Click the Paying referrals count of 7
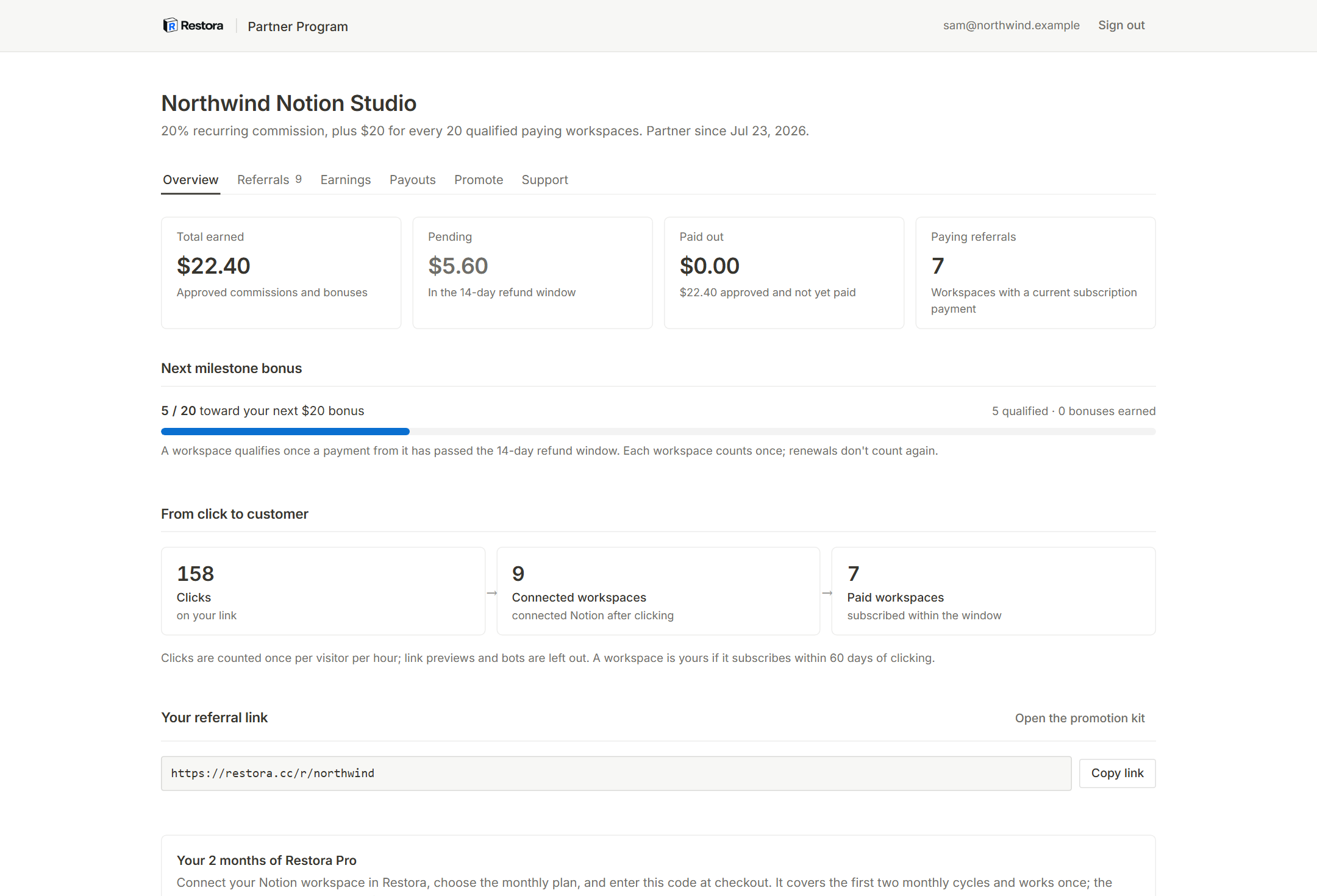The image size is (1317, 896). click(x=938, y=266)
